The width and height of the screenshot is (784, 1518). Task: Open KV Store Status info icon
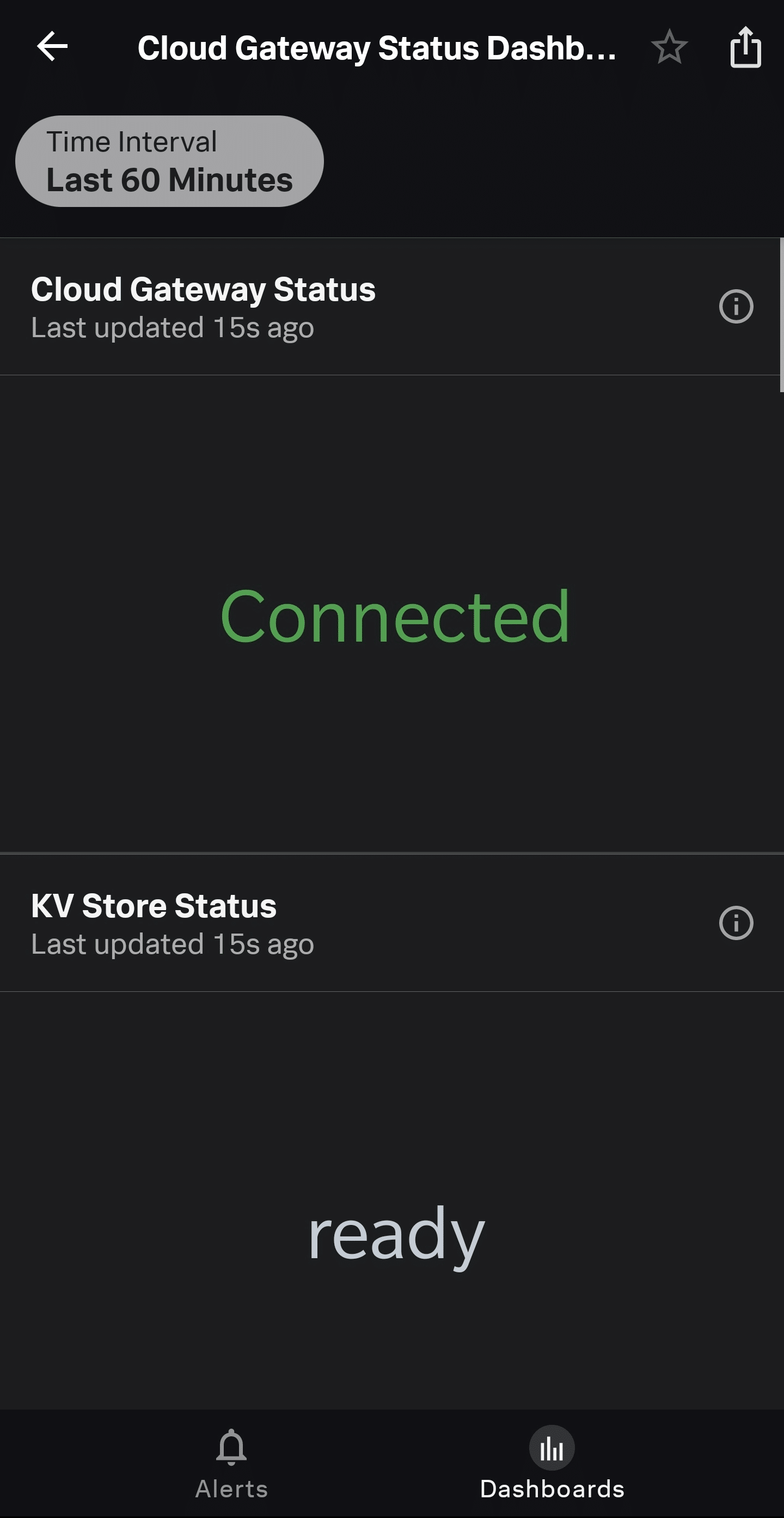point(736,923)
